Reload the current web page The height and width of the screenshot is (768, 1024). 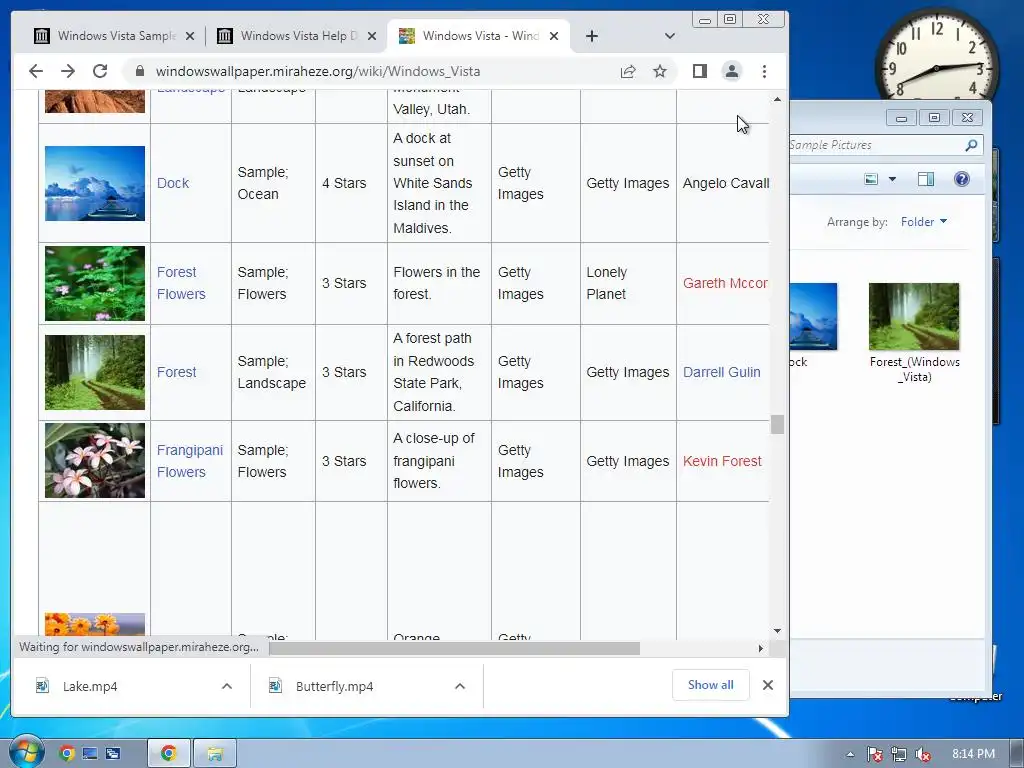(x=100, y=71)
